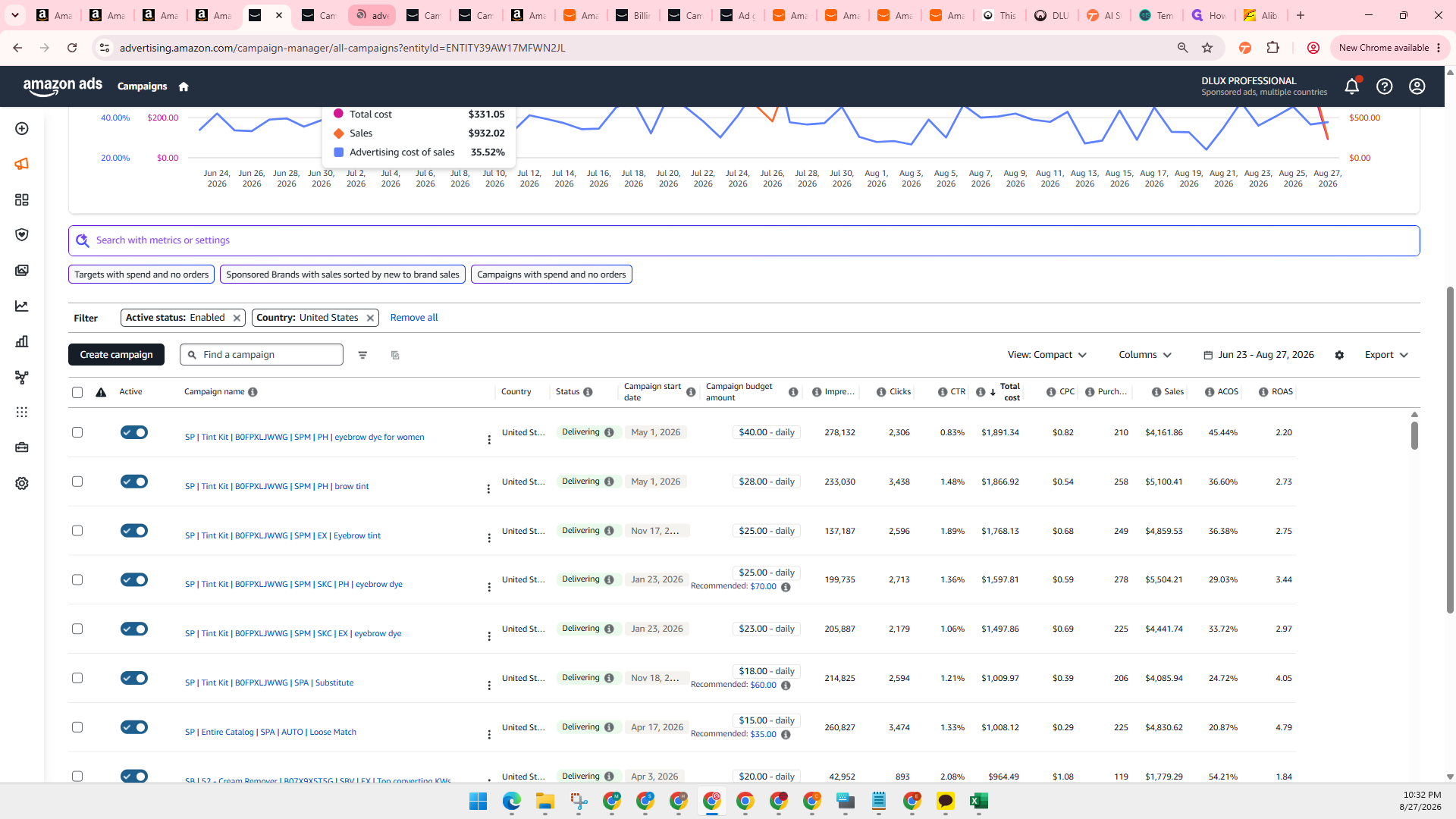Click the Create campaign button
1456x819 pixels.
[116, 355]
